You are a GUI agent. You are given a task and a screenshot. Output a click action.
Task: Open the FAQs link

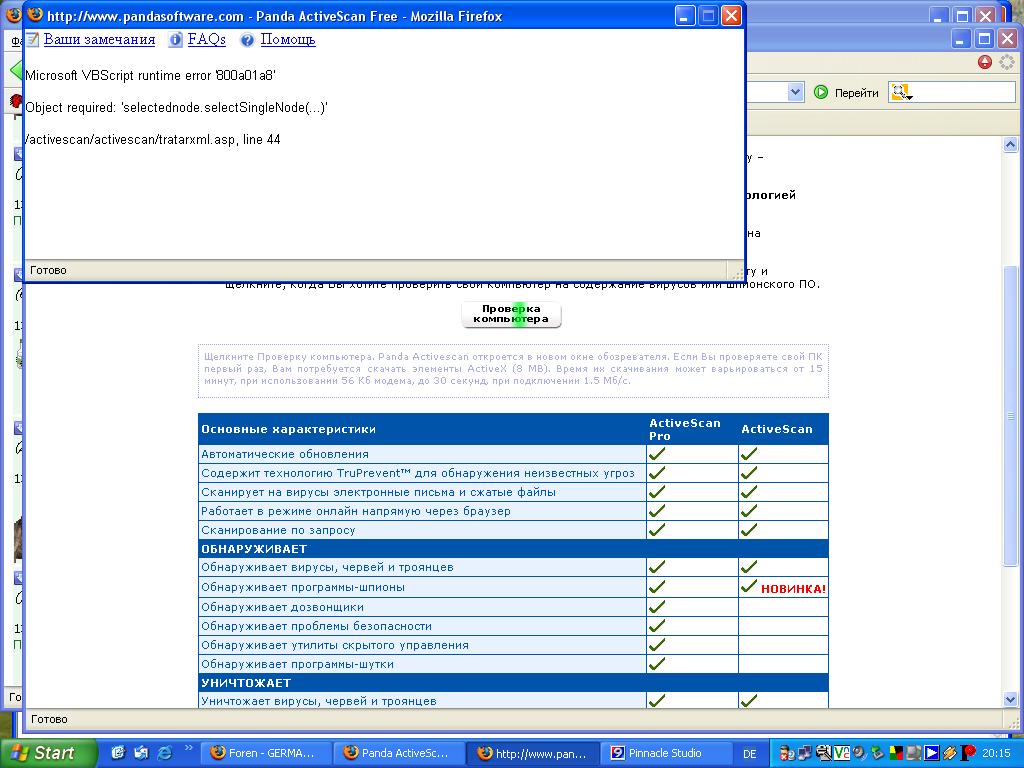click(206, 40)
